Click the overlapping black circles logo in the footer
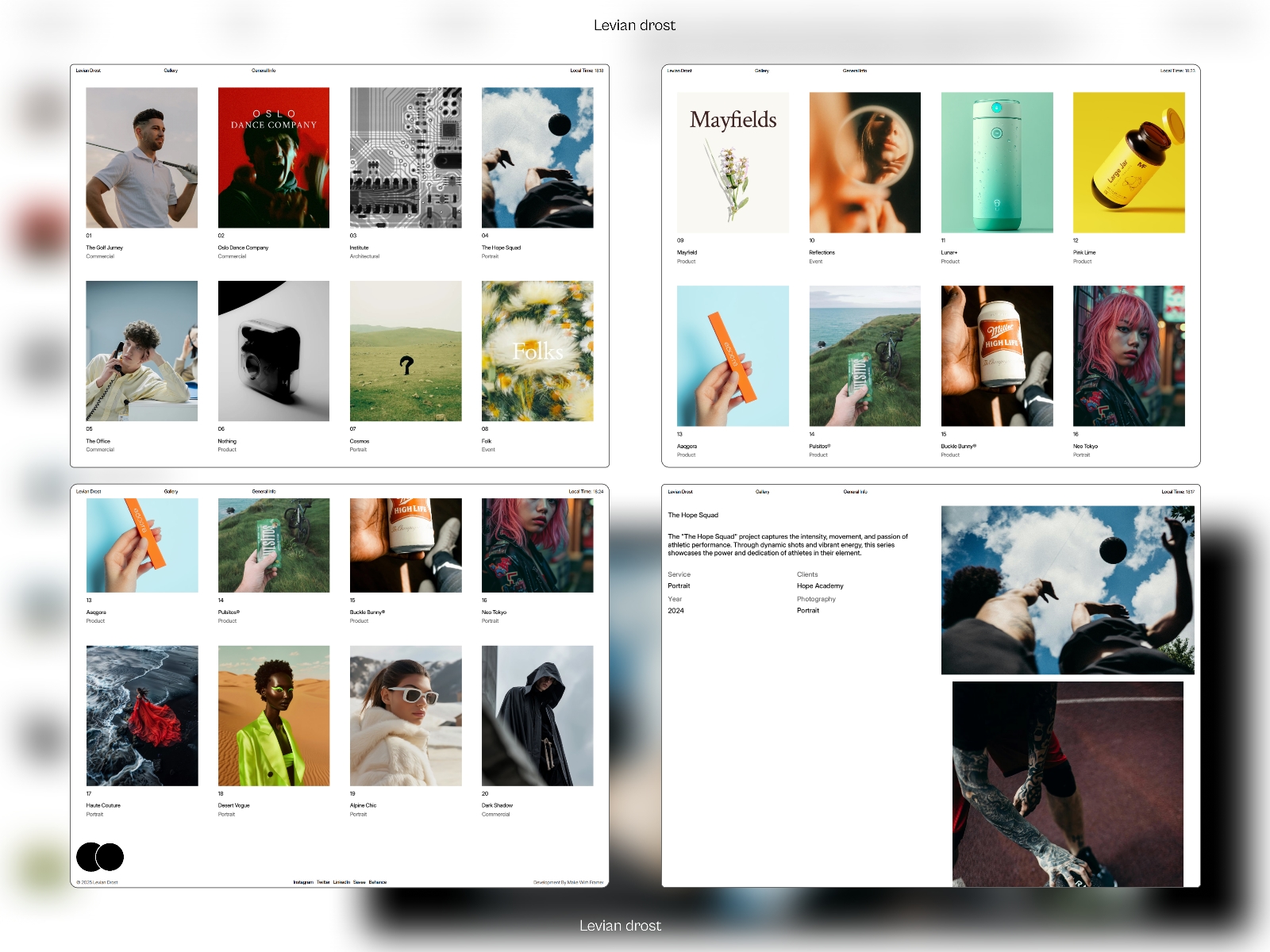The width and height of the screenshot is (1270, 952). pos(100,857)
